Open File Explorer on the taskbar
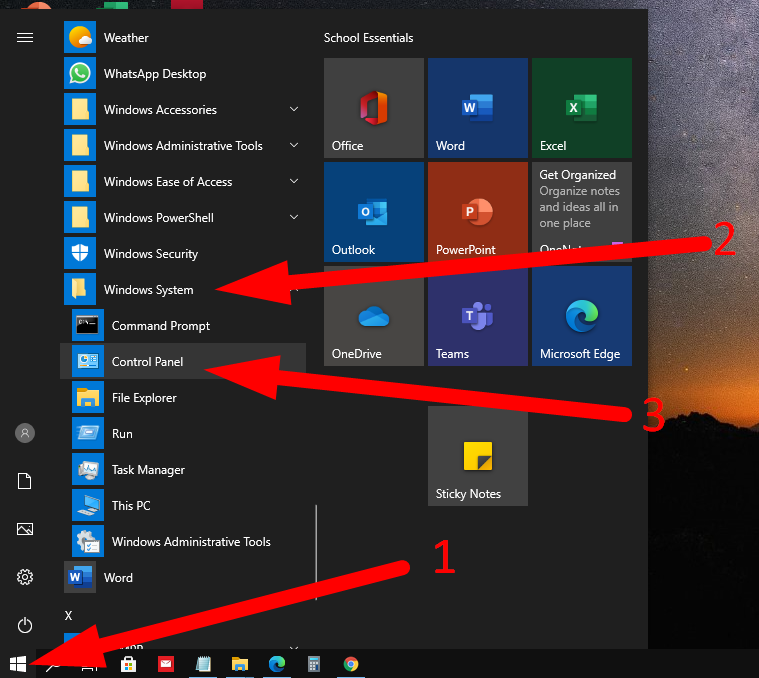 (x=240, y=664)
